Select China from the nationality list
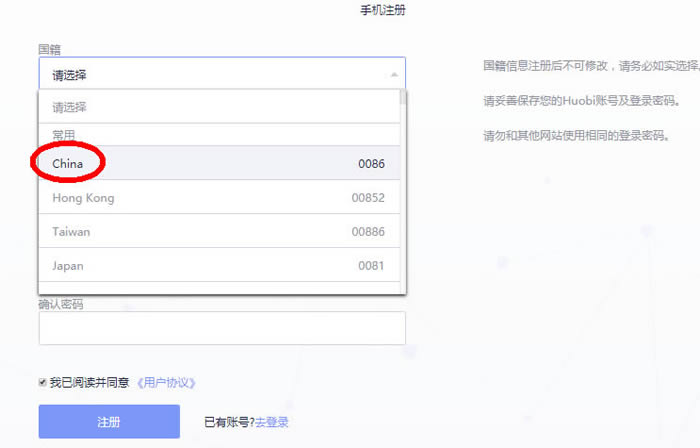Viewport: 700px width, 448px height. [68, 164]
